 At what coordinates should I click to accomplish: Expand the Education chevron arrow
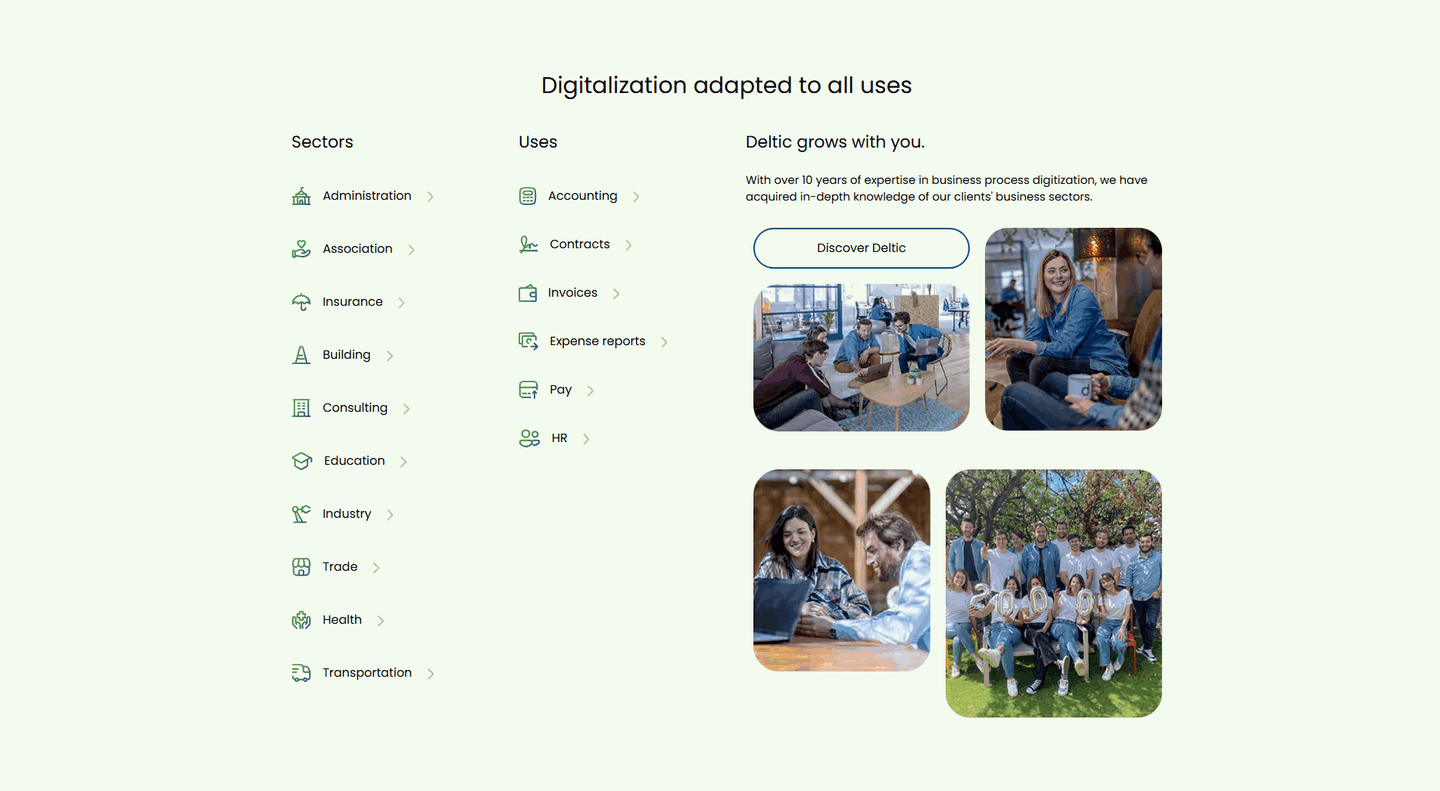(x=404, y=462)
